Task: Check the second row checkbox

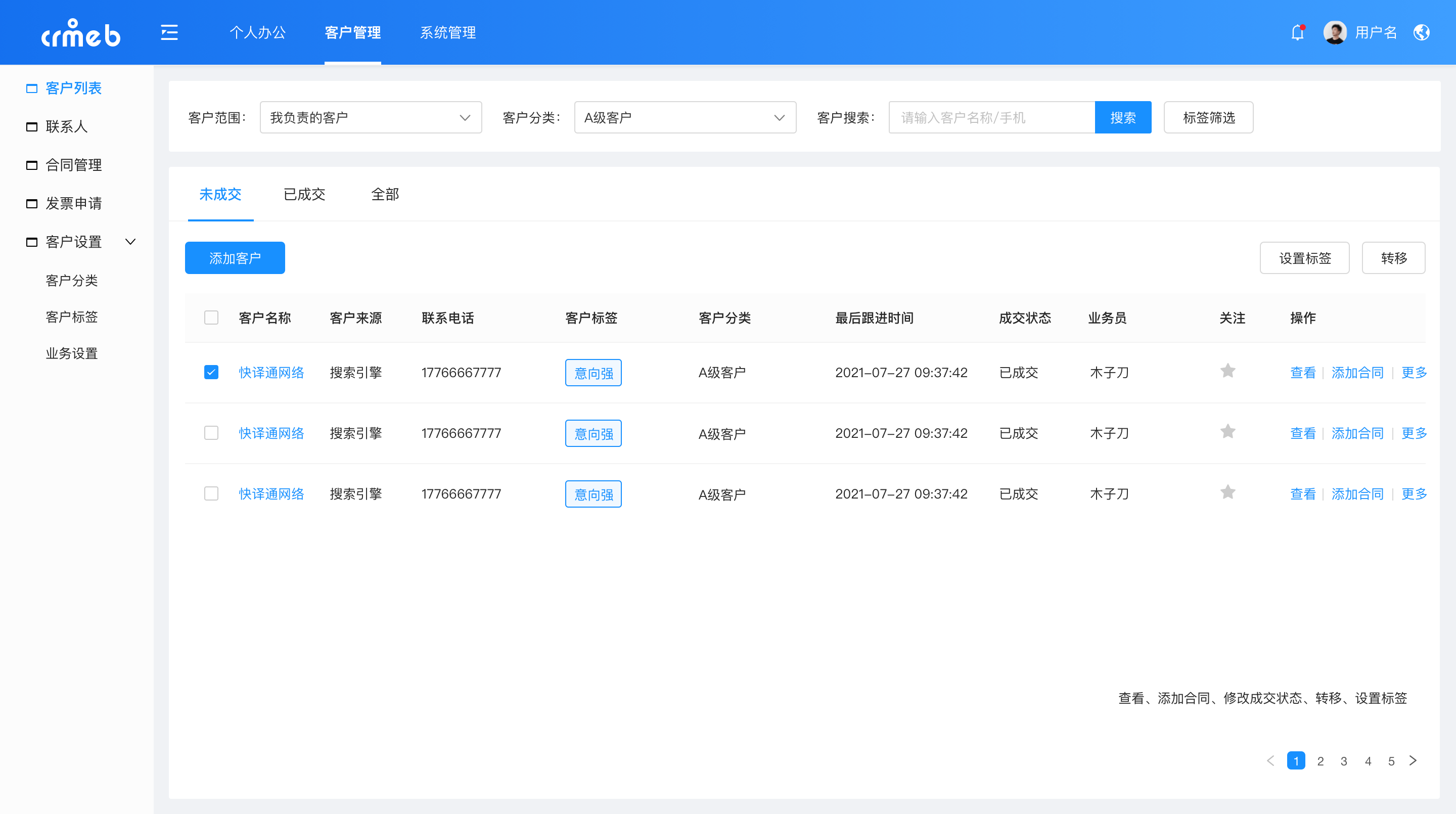Action: (211, 433)
